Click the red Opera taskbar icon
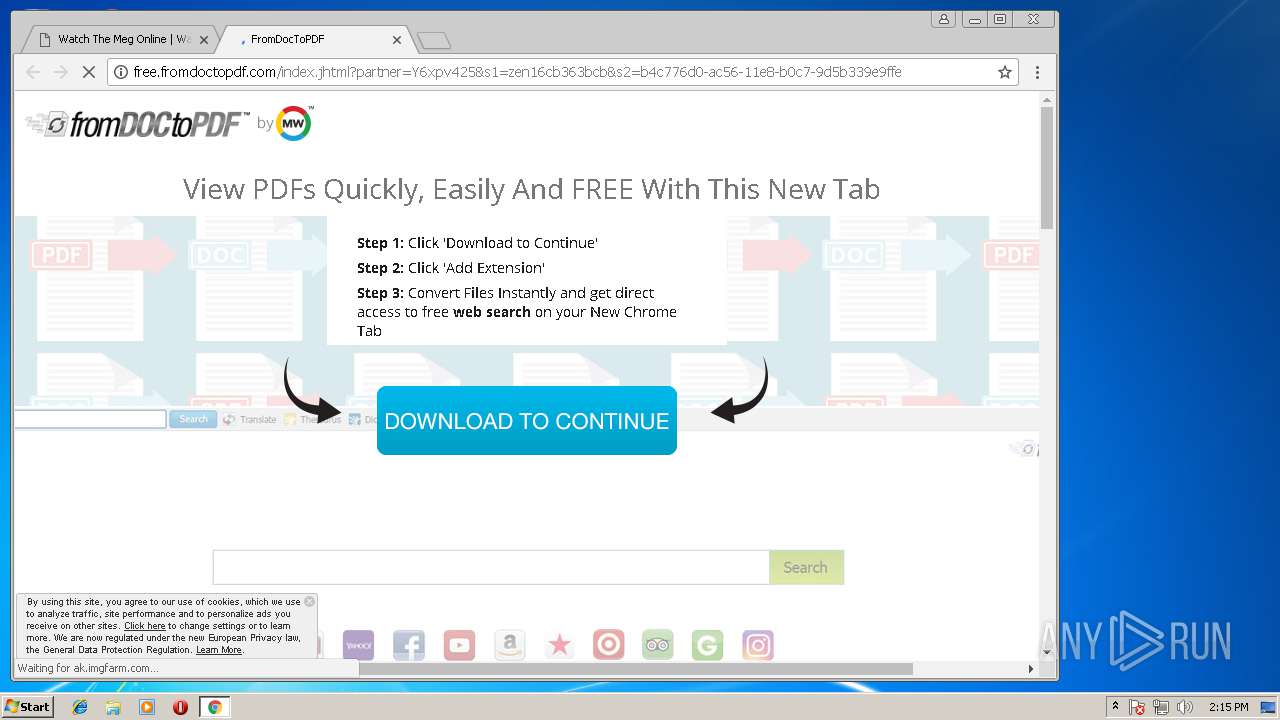The width and height of the screenshot is (1280, 720). [180, 707]
